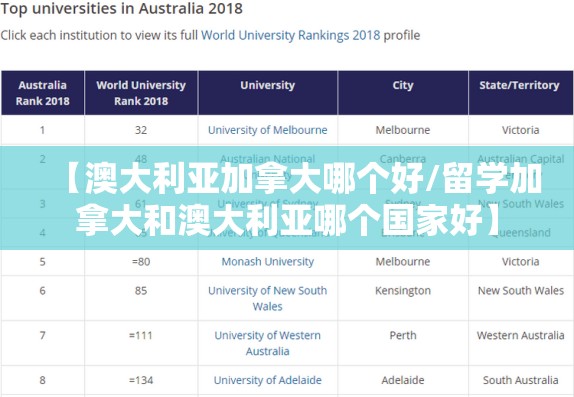Click the University column header

[268, 93]
